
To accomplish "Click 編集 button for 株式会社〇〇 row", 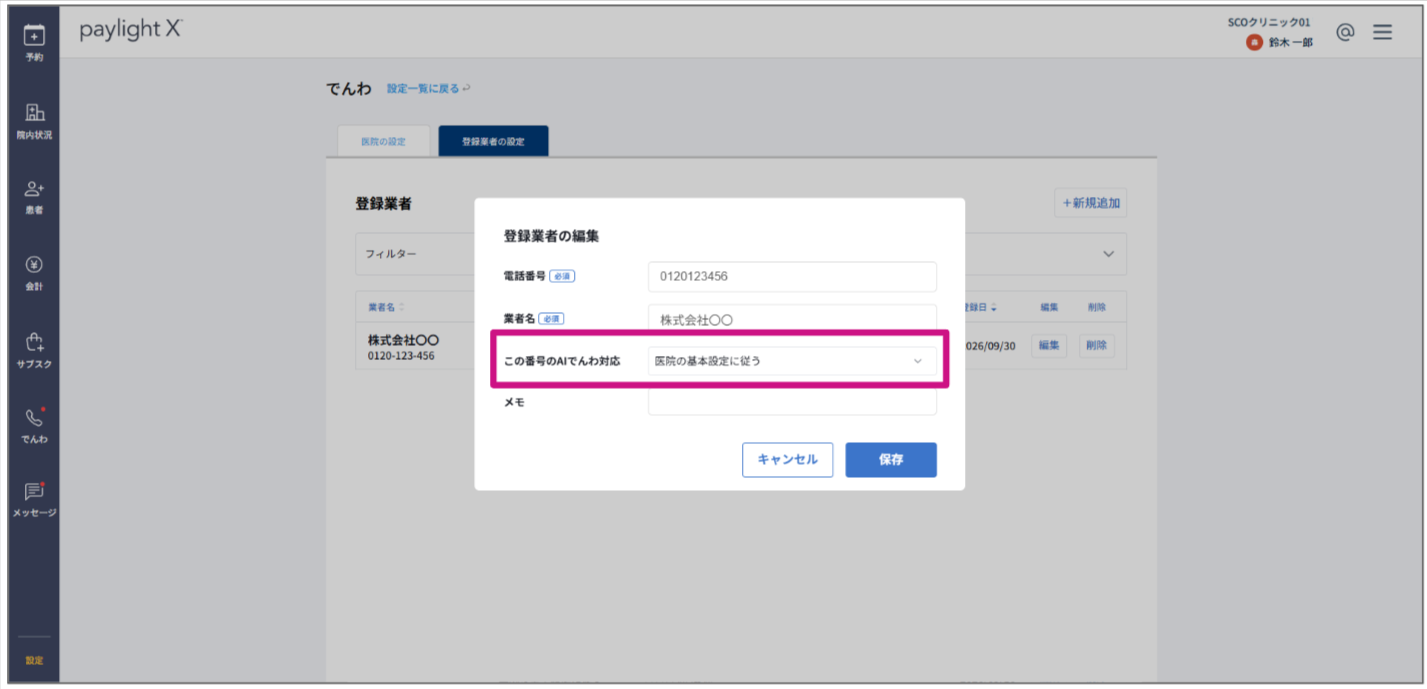I will 1049,345.
